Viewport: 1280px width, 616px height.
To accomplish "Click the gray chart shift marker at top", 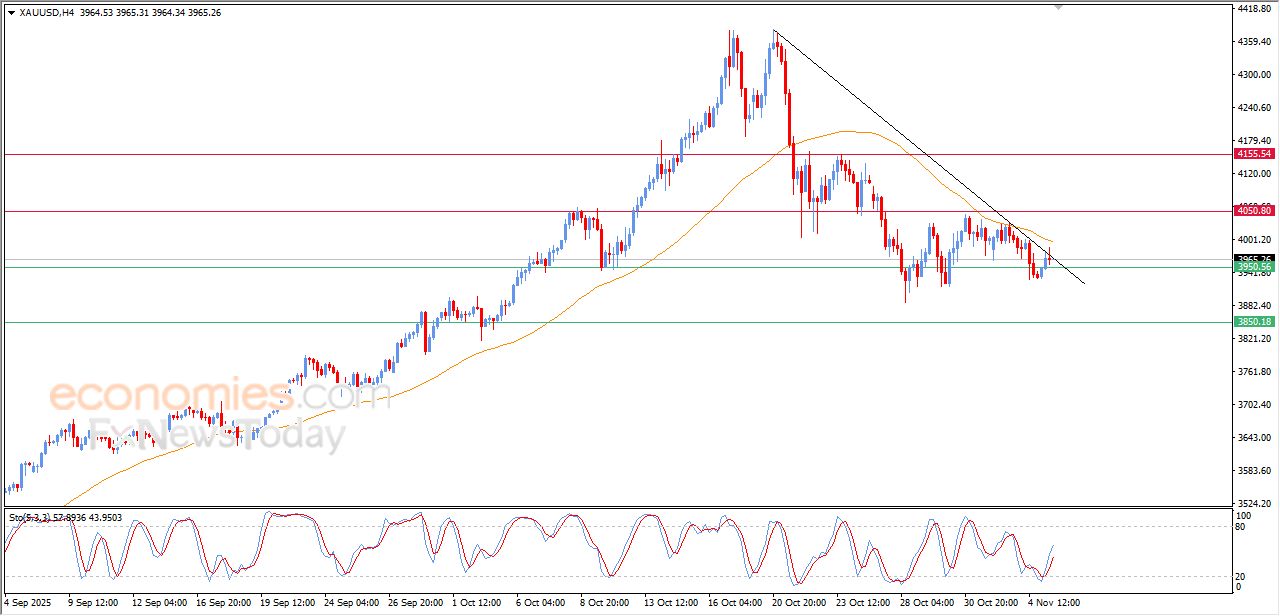I will (x=1059, y=7).
